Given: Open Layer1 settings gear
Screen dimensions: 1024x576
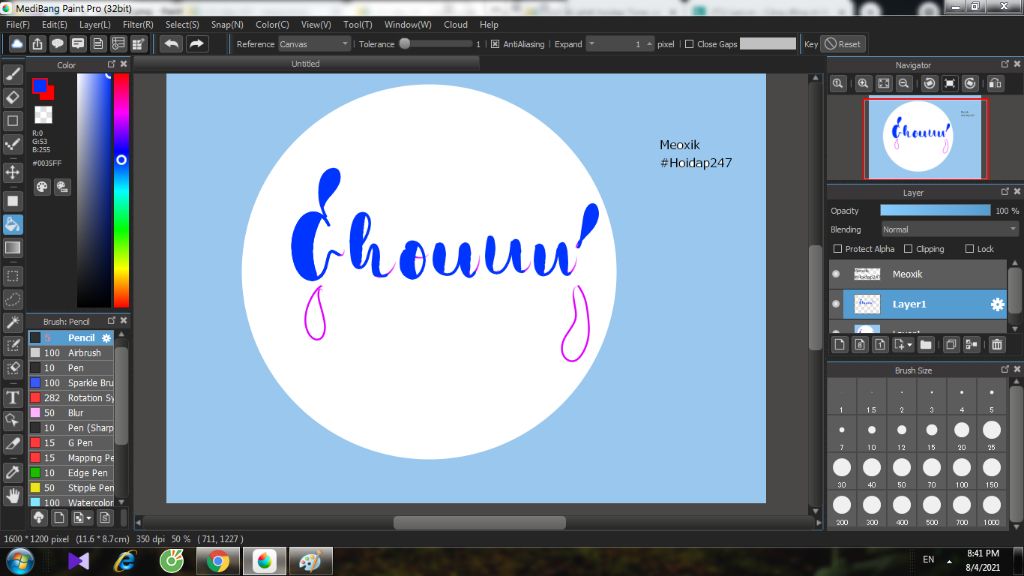Looking at the screenshot, I should 997,304.
